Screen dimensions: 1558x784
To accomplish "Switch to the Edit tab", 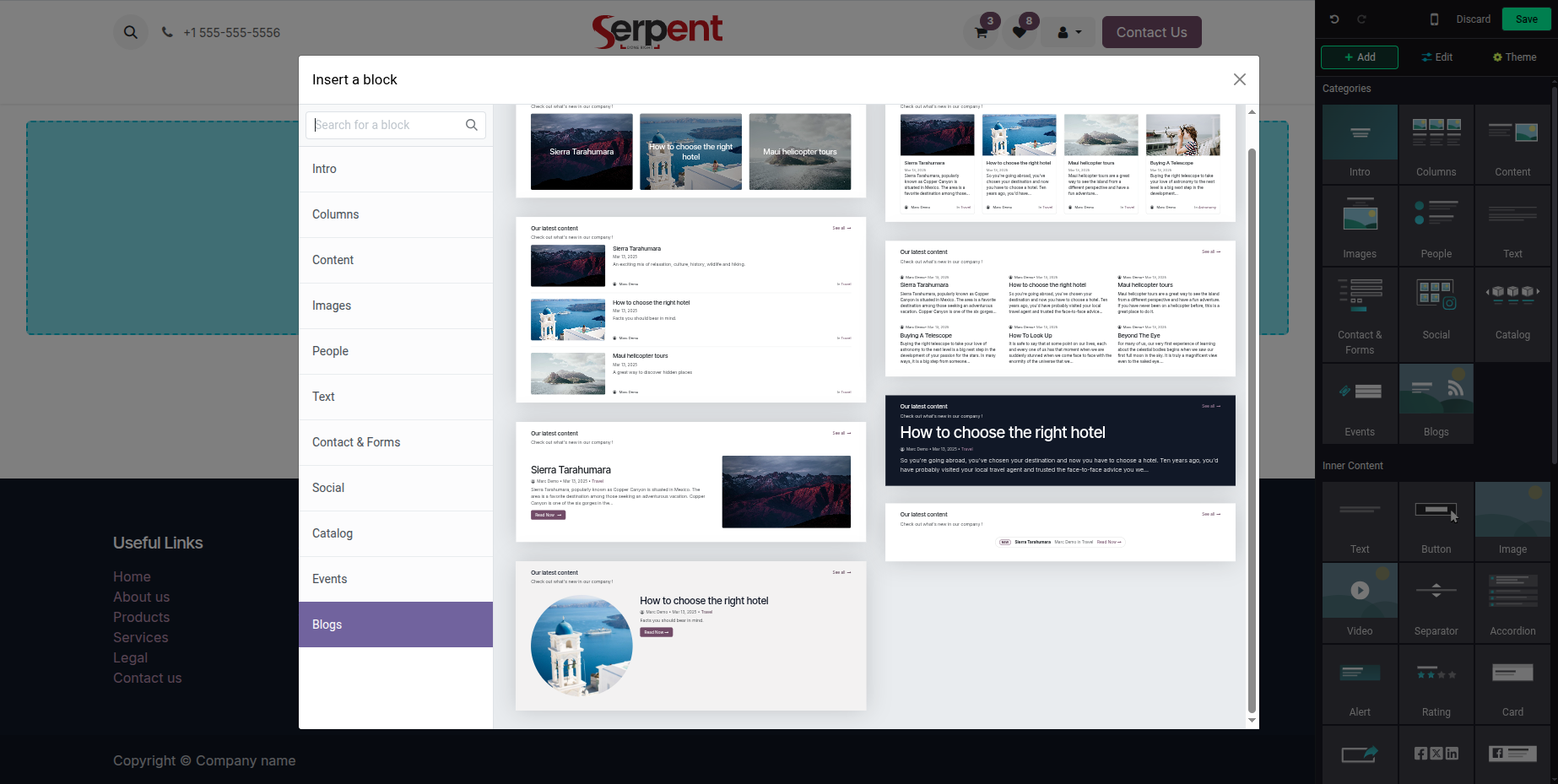I will [1436, 57].
